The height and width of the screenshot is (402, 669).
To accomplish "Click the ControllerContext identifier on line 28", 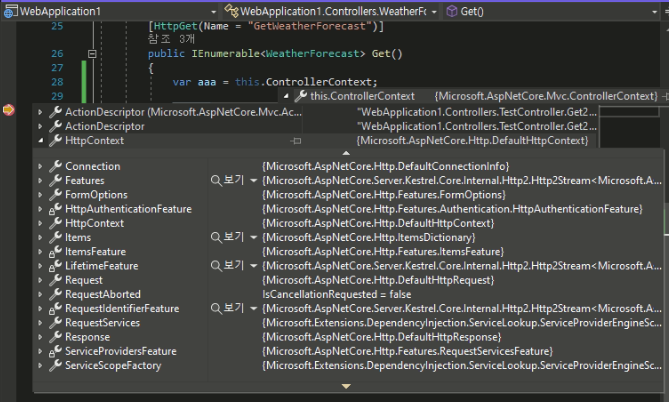I will (x=318, y=82).
